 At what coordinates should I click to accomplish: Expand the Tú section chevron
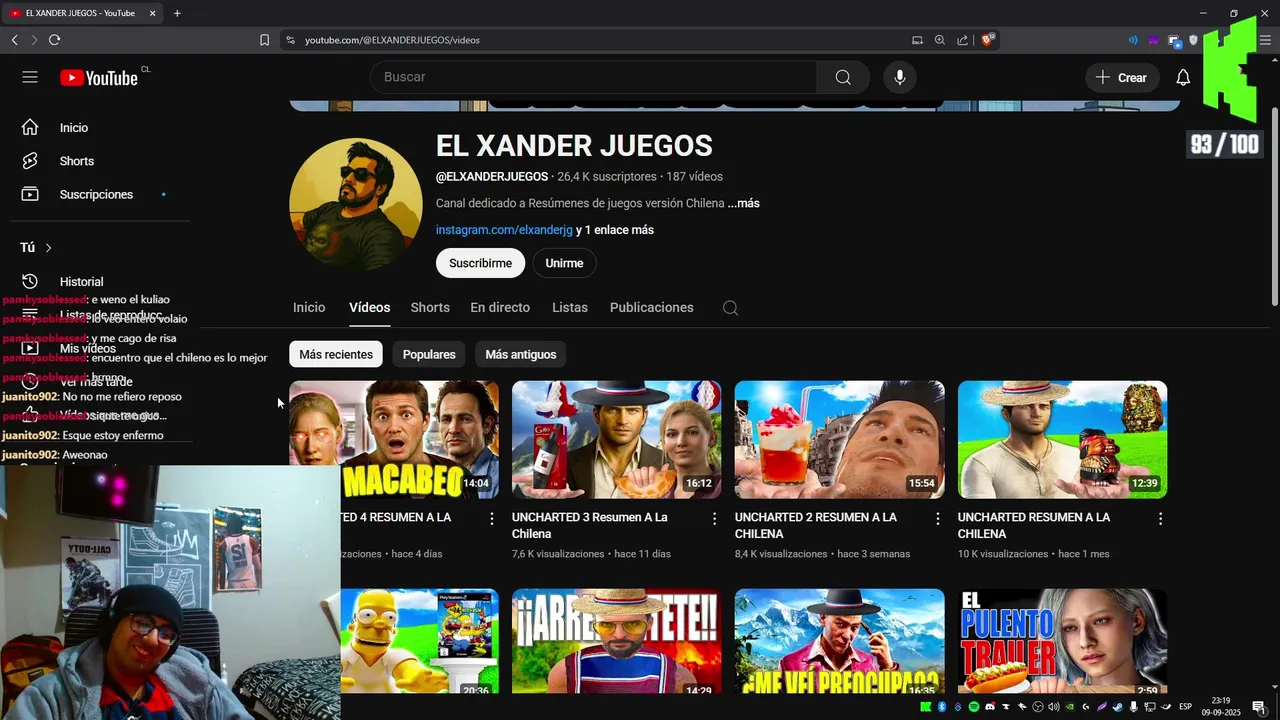point(48,247)
